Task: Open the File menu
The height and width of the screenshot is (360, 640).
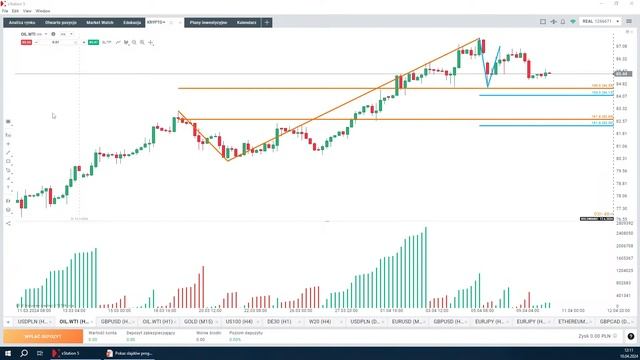Action: pyautogui.click(x=5, y=11)
